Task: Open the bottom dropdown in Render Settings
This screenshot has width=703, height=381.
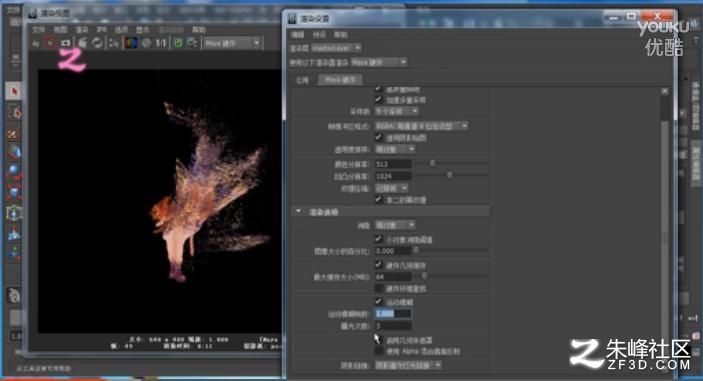Action: tap(408, 365)
